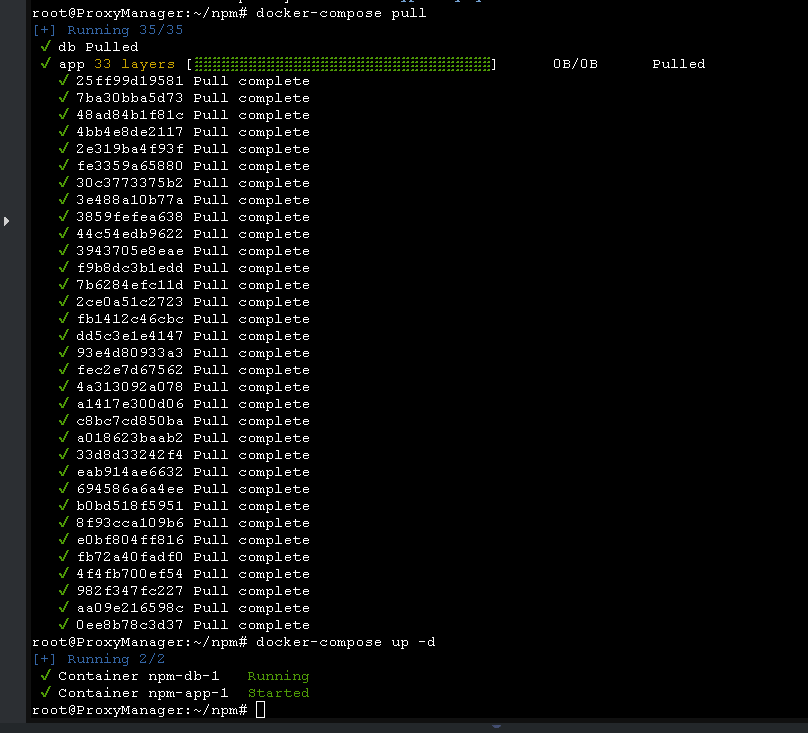
Task: Click layer hash fb72a40fadf0
Action: pyautogui.click(x=129, y=557)
